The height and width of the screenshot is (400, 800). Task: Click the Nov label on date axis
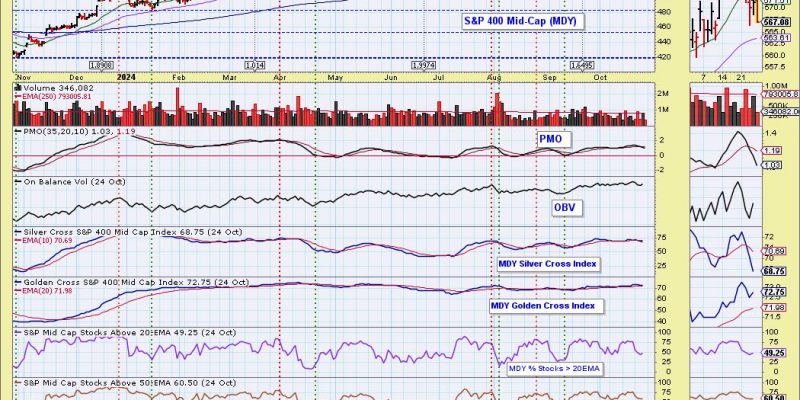23,78
